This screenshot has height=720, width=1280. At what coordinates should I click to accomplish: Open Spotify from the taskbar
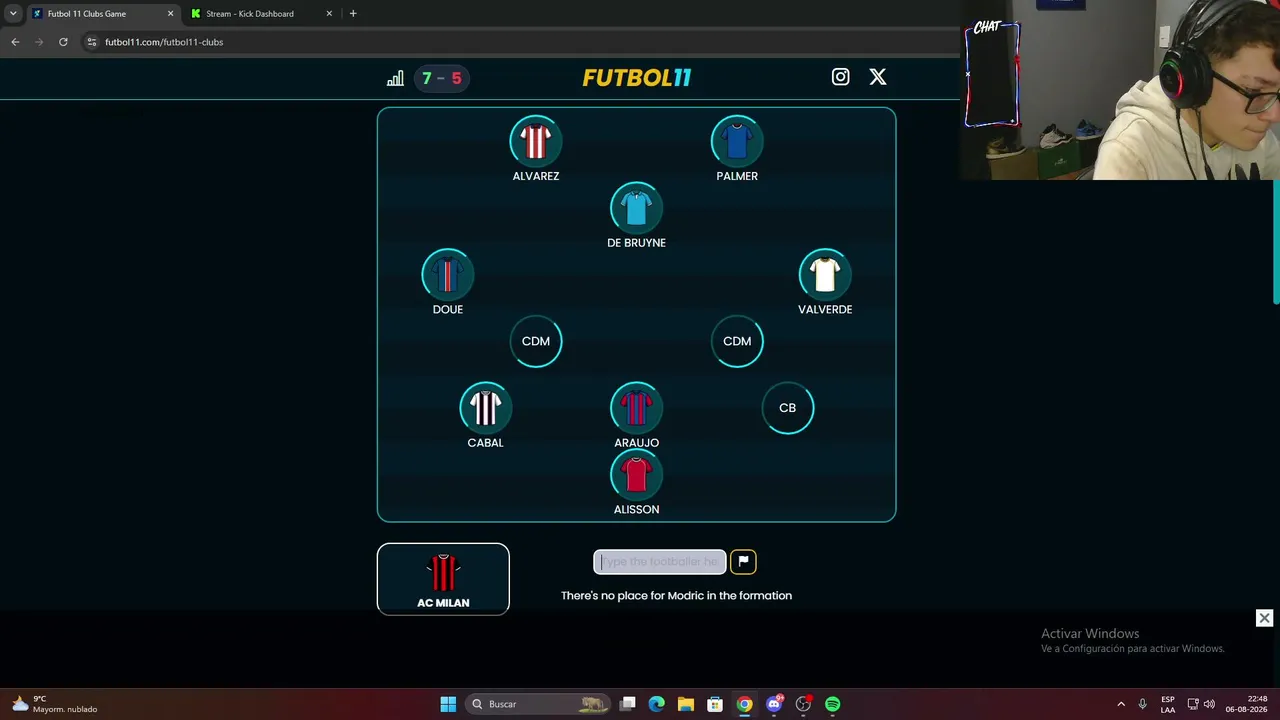coord(833,704)
